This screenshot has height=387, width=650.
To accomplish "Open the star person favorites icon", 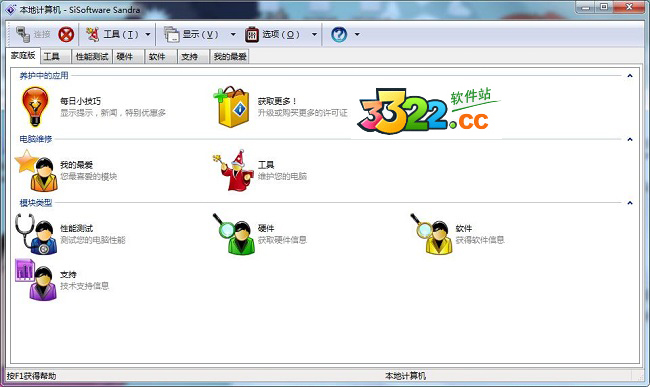I will pos(36,171).
